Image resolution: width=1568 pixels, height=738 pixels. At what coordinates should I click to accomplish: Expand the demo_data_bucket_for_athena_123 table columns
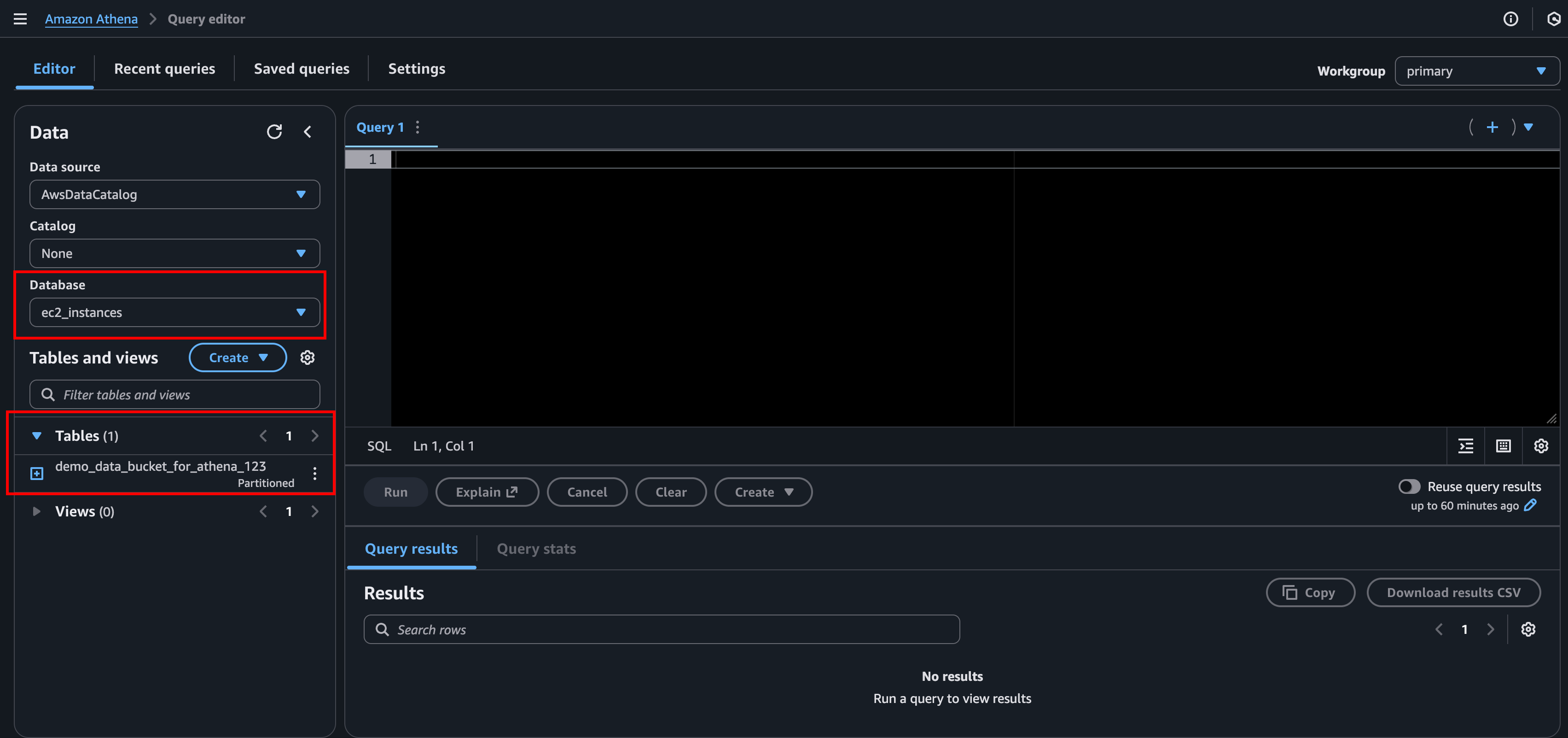pyautogui.click(x=37, y=474)
